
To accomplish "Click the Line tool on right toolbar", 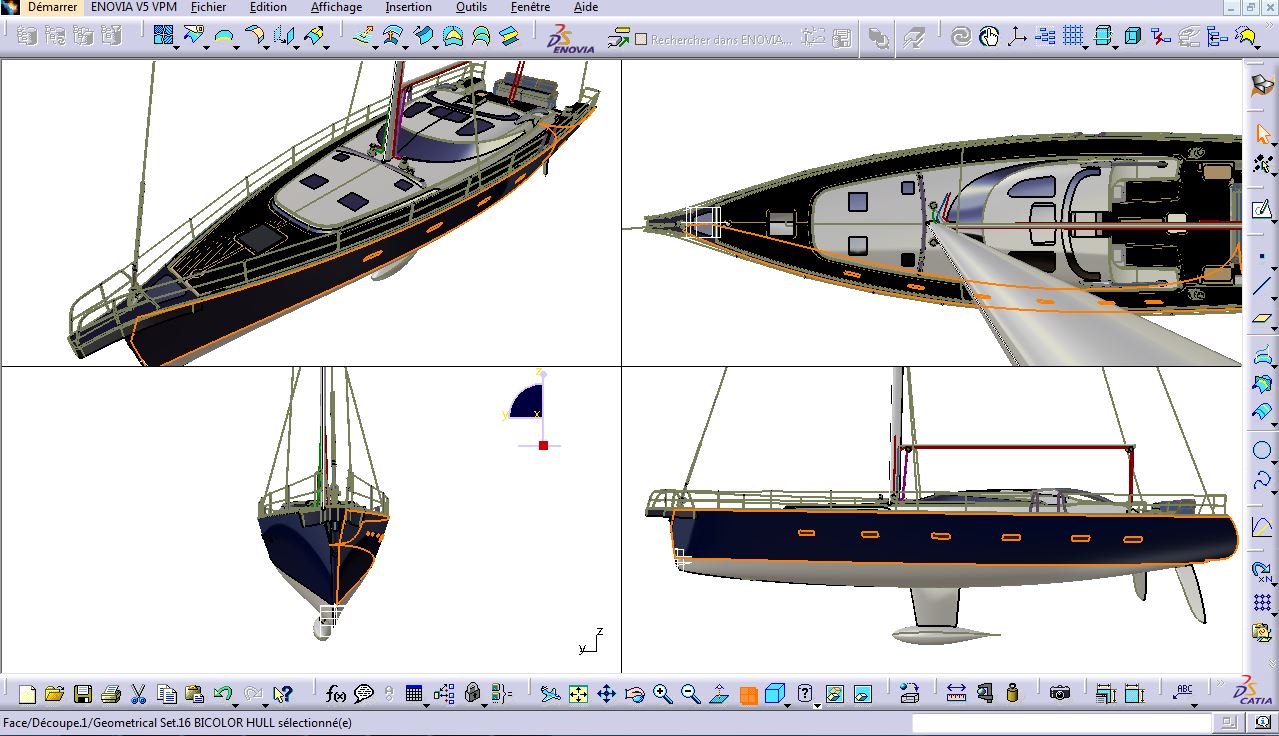I will click(x=1262, y=286).
